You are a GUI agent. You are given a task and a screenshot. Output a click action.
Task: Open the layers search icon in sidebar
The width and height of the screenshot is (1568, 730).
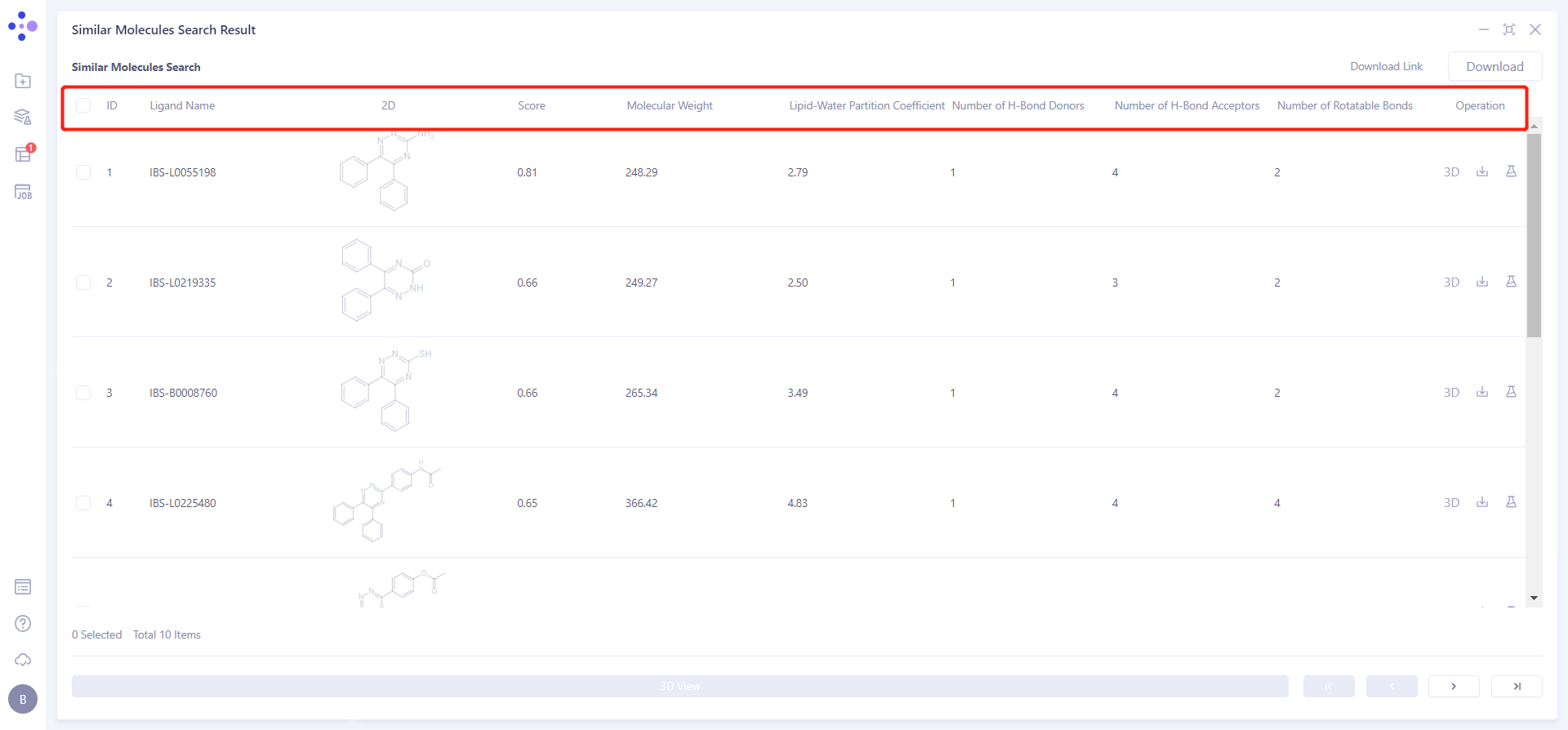(23, 117)
